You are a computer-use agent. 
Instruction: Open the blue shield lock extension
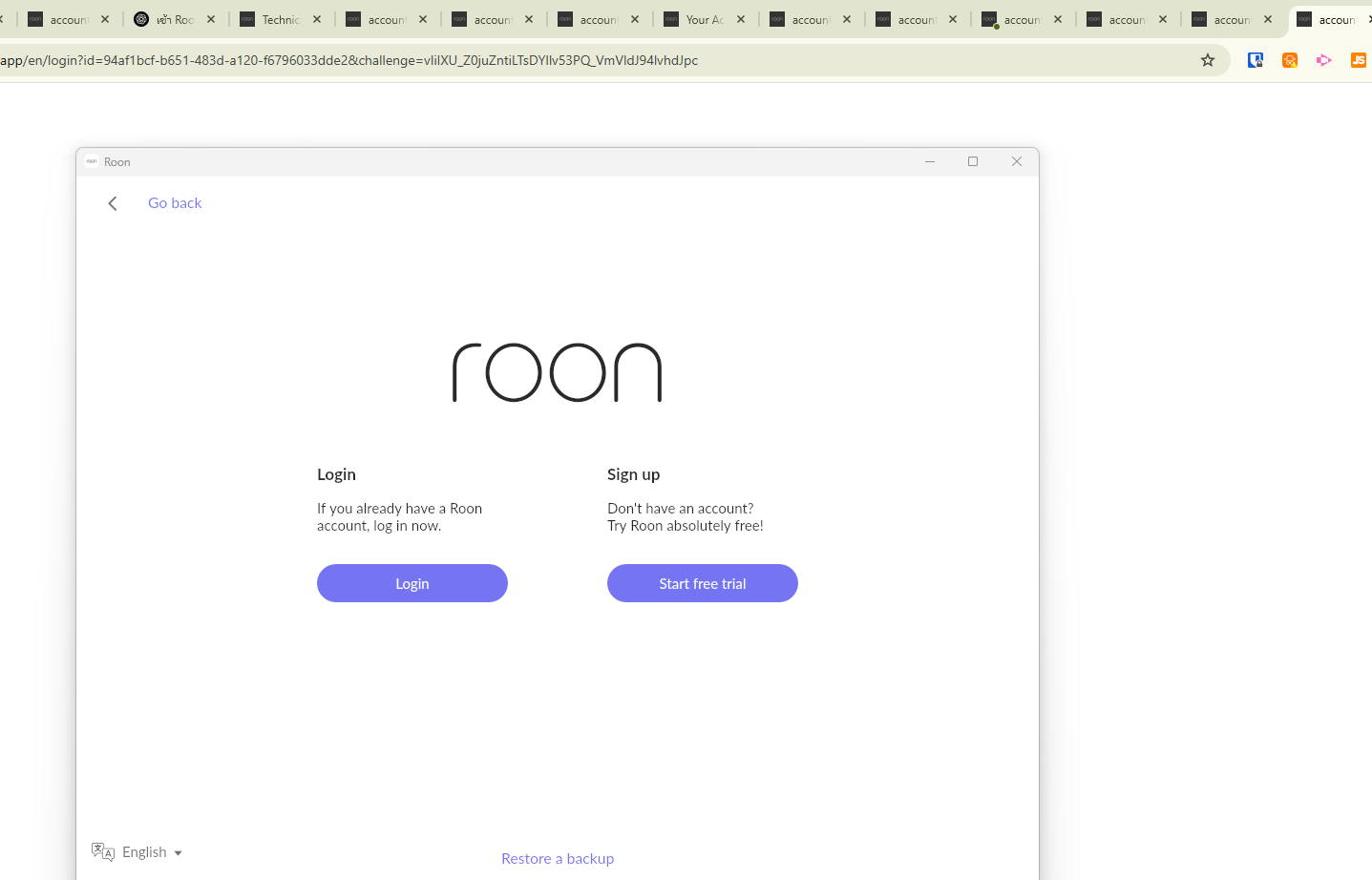[1256, 60]
